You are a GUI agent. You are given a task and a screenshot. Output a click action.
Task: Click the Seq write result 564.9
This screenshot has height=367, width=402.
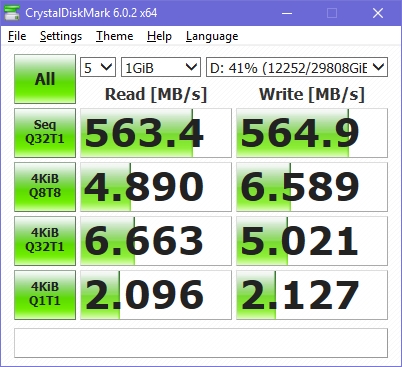pos(312,133)
